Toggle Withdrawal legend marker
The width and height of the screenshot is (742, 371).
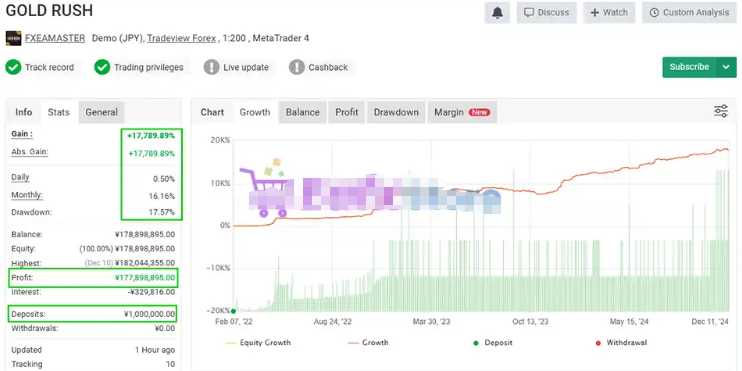[x=621, y=342]
